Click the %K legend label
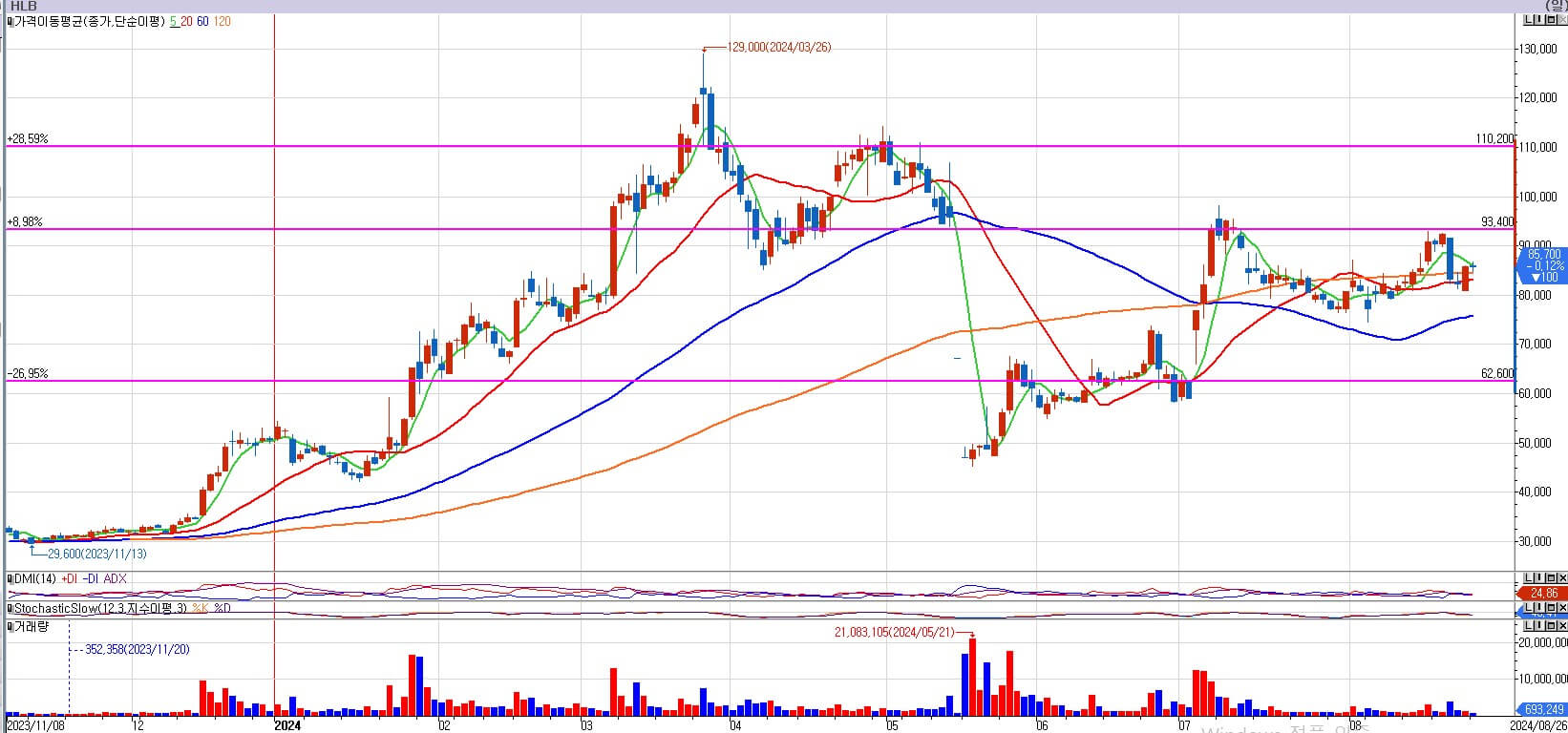The image size is (1568, 733). click(200, 608)
